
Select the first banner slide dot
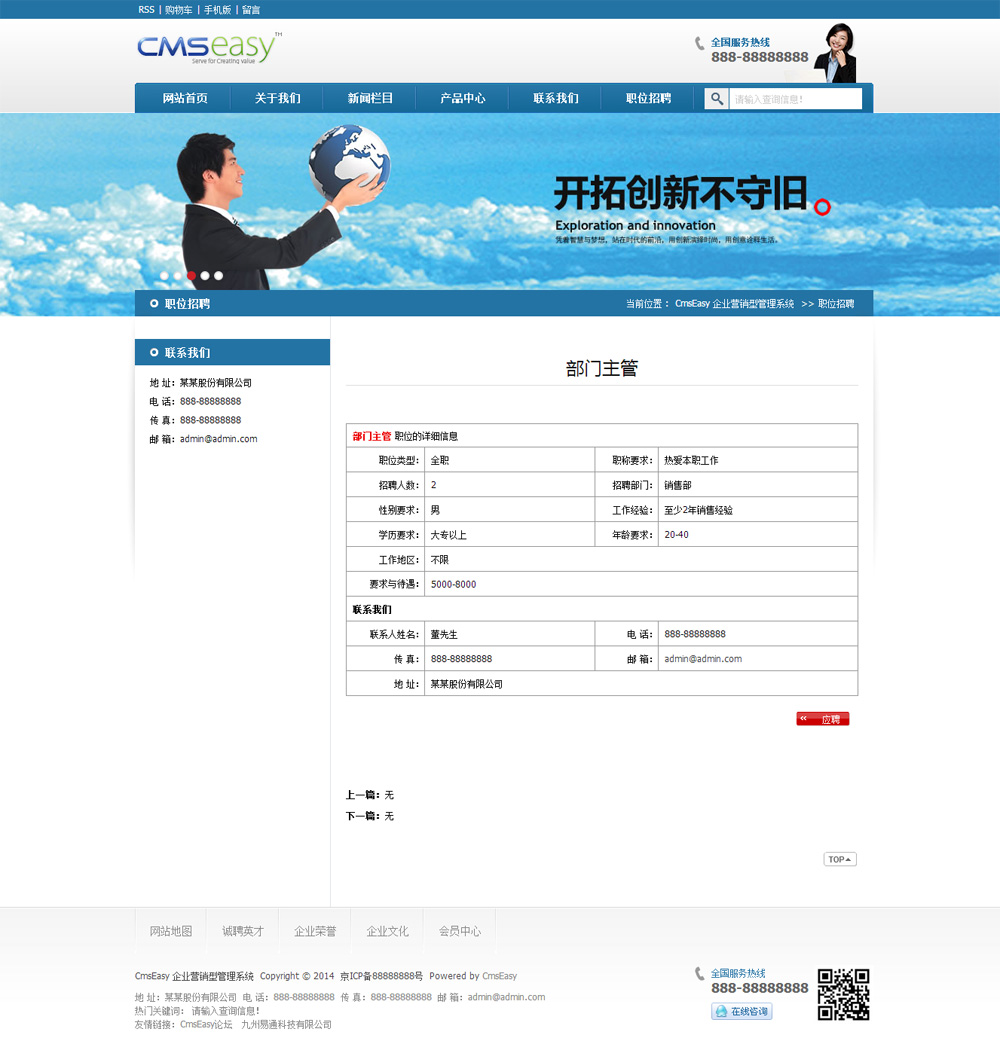click(x=165, y=276)
